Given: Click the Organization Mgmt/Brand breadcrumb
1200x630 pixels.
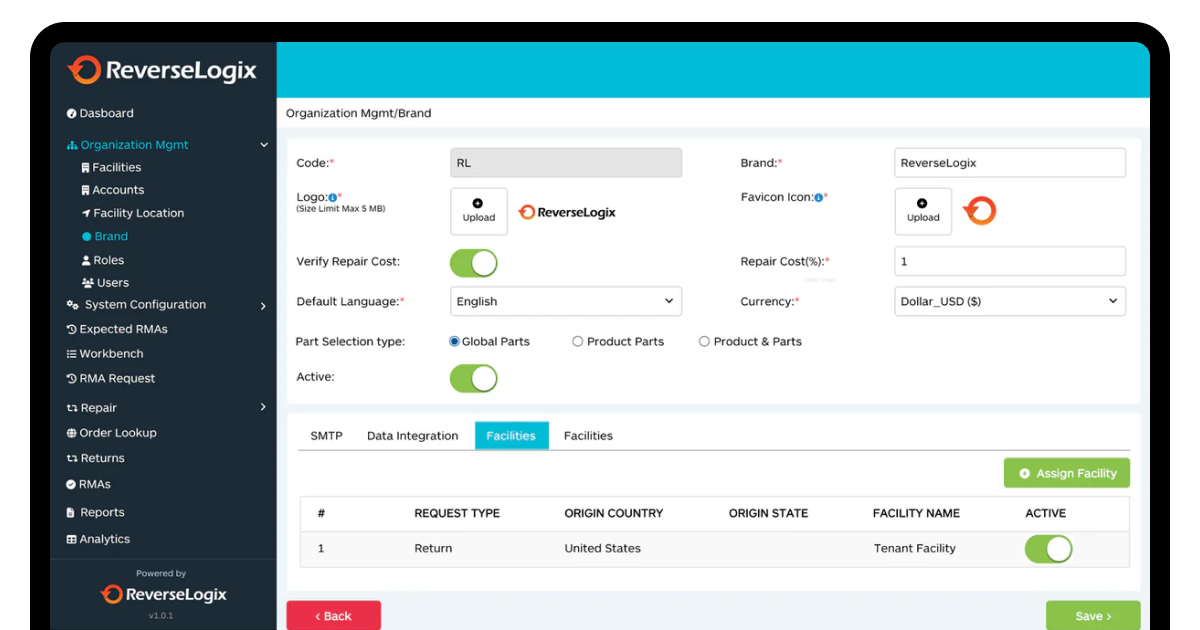Looking at the screenshot, I should tap(359, 113).
